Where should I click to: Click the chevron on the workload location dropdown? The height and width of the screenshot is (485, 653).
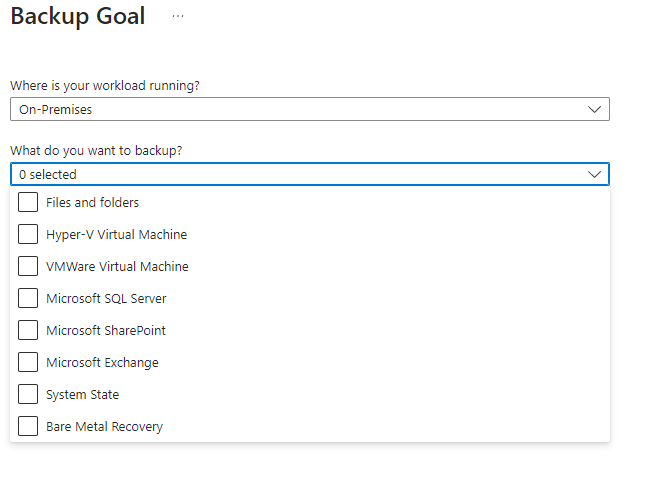point(595,109)
